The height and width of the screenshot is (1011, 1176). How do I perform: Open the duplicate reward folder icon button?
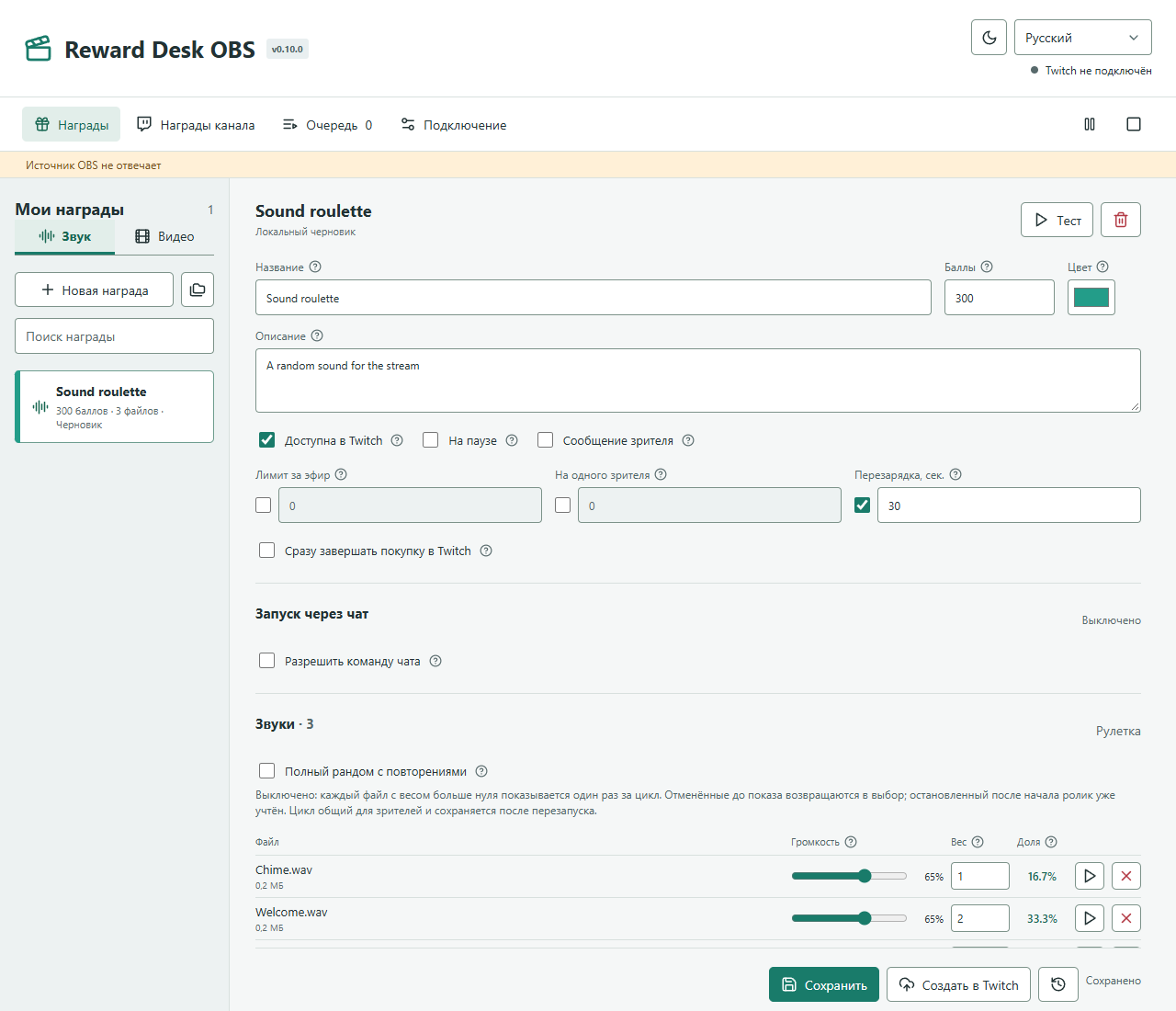[x=198, y=290]
